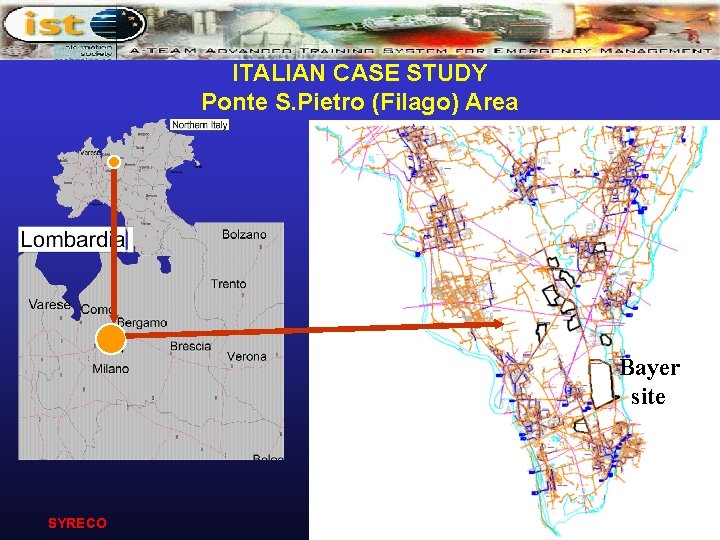Click the small orange dot on Northern Italy map
The image size is (720, 540).
point(114,162)
